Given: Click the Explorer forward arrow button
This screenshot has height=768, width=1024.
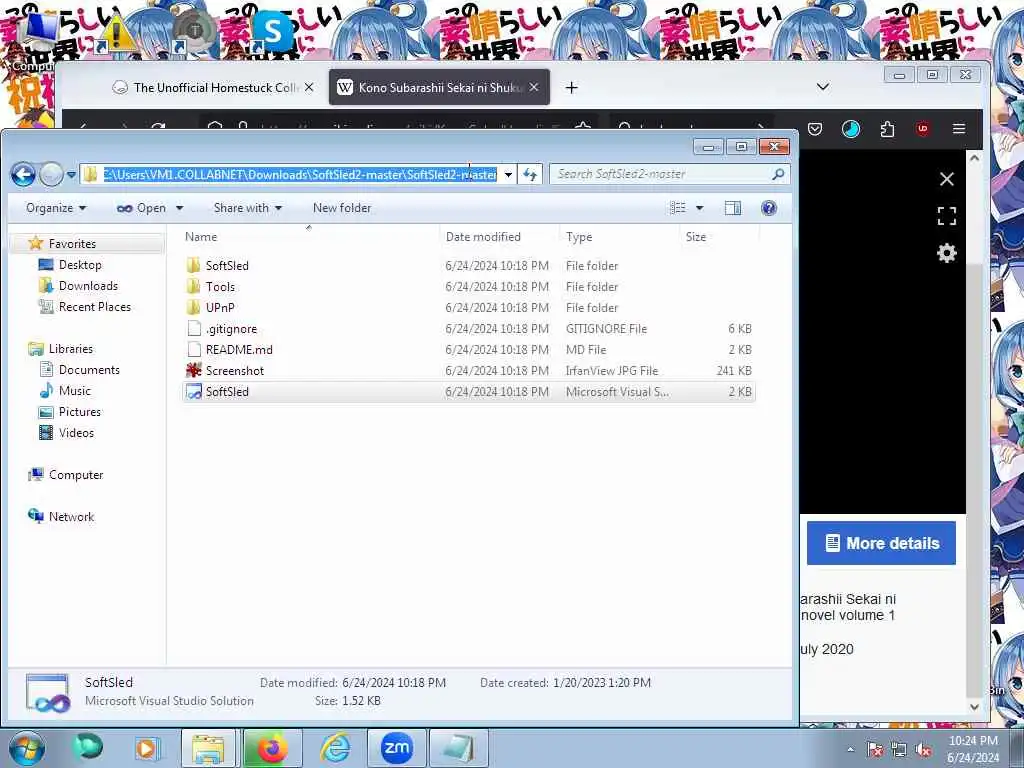Looking at the screenshot, I should point(52,174).
